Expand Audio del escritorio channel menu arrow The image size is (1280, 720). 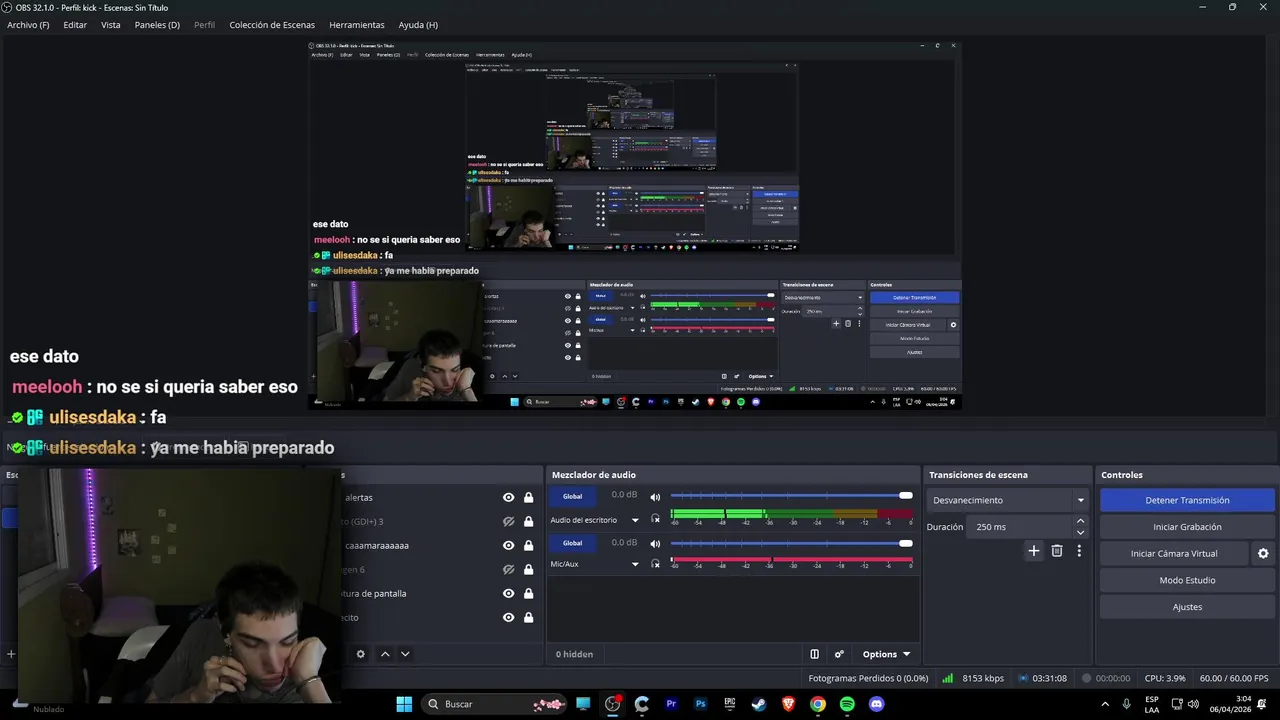pyautogui.click(x=634, y=520)
